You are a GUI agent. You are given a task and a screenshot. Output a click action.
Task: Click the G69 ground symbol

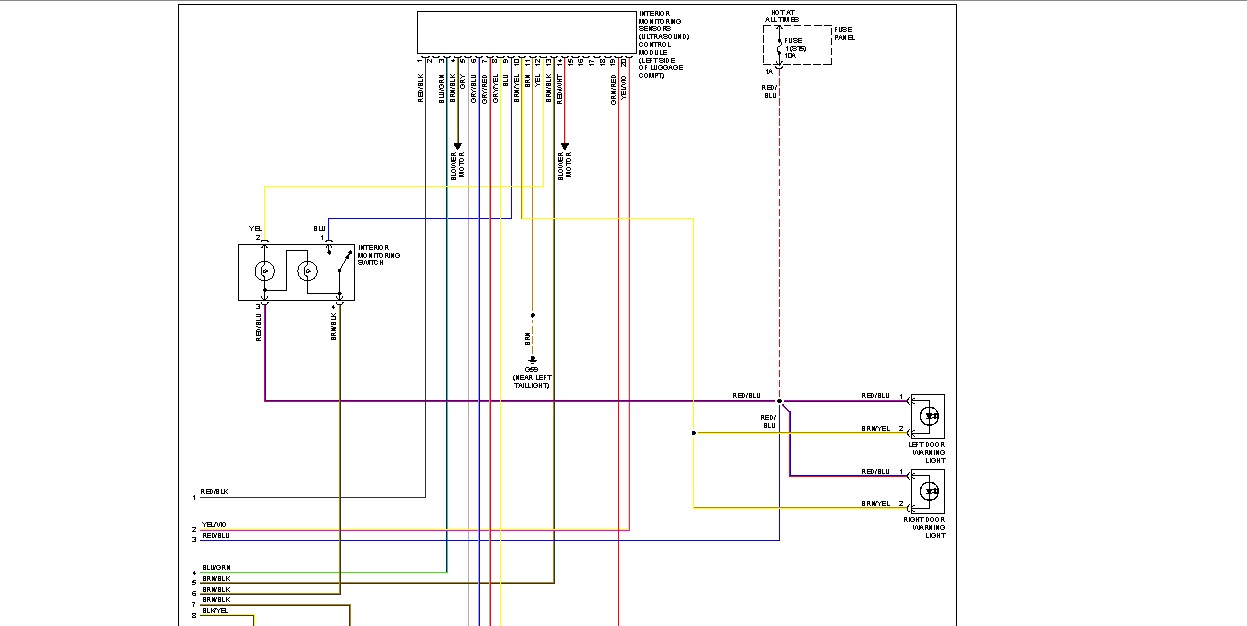532,360
